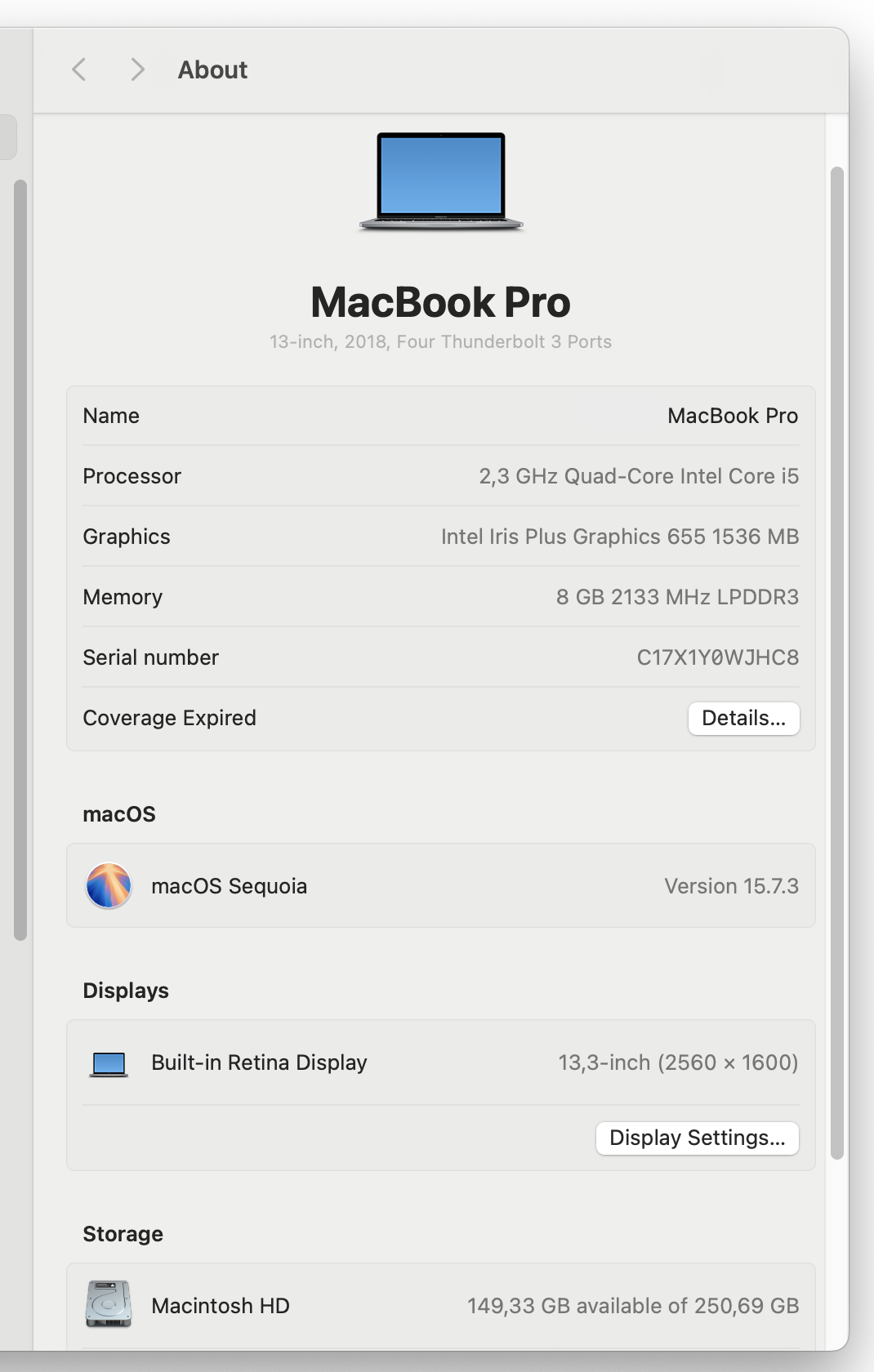Click the Macintosh HD drive icon

pyautogui.click(x=109, y=1304)
